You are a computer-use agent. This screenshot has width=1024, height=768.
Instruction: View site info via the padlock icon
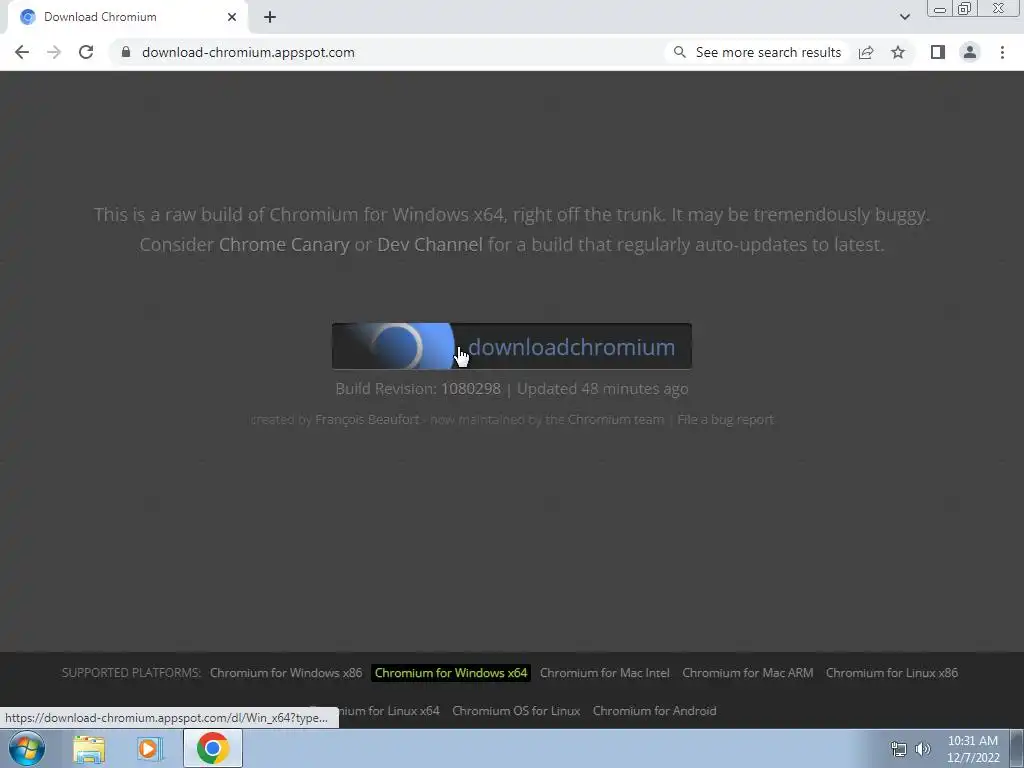coord(126,52)
